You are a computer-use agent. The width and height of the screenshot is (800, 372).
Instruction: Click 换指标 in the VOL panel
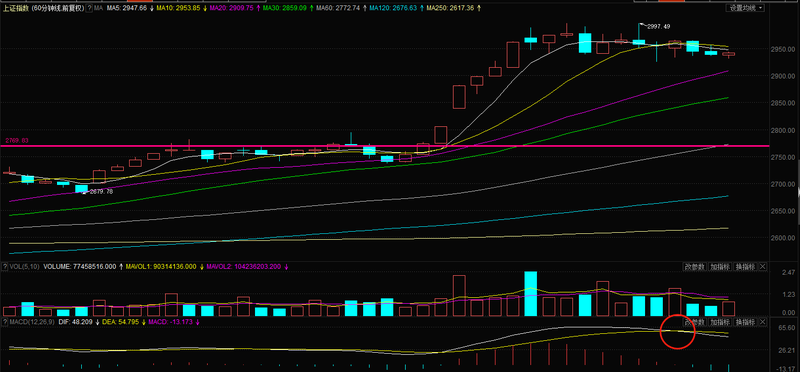[744, 267]
